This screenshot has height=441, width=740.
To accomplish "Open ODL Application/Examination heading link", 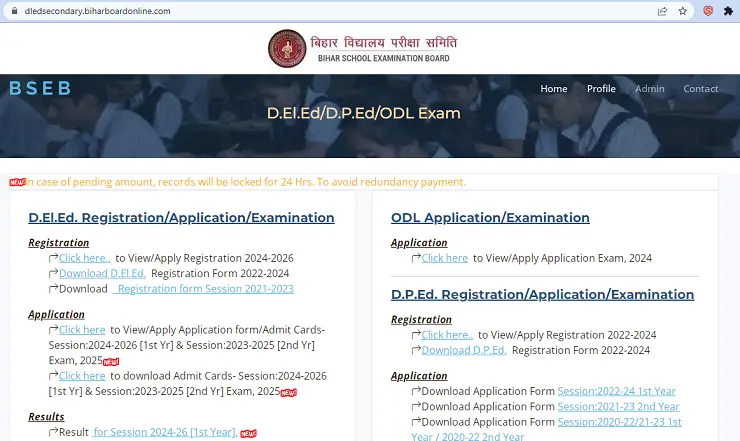I will tap(490, 218).
